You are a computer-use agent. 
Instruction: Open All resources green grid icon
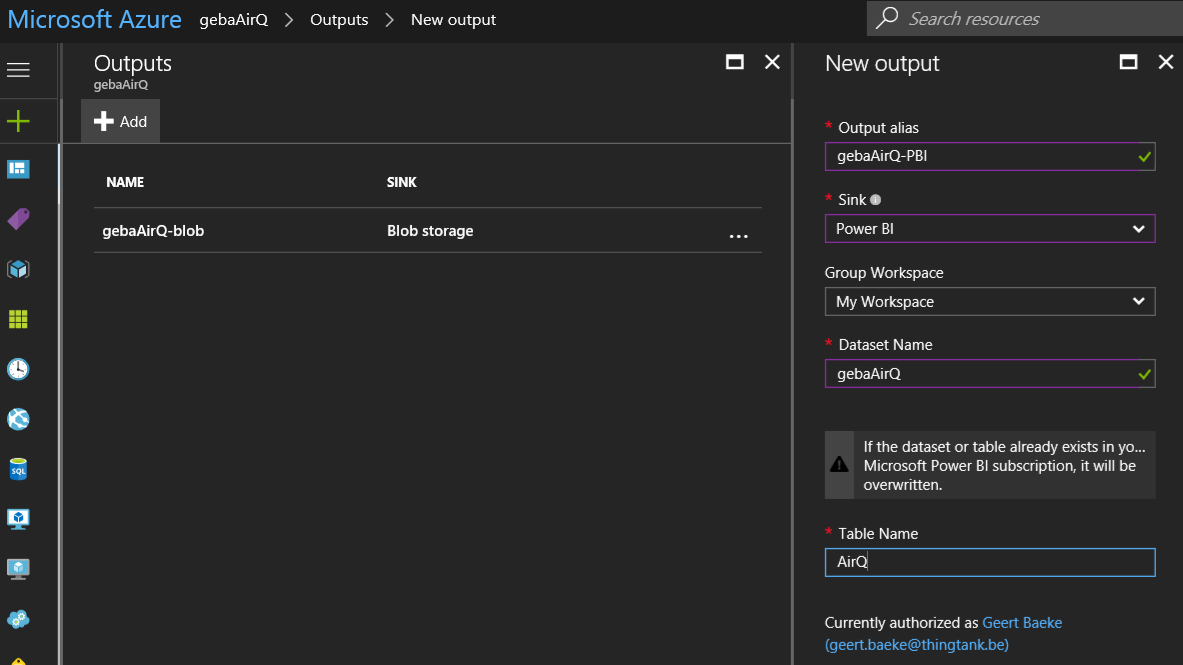click(18, 319)
